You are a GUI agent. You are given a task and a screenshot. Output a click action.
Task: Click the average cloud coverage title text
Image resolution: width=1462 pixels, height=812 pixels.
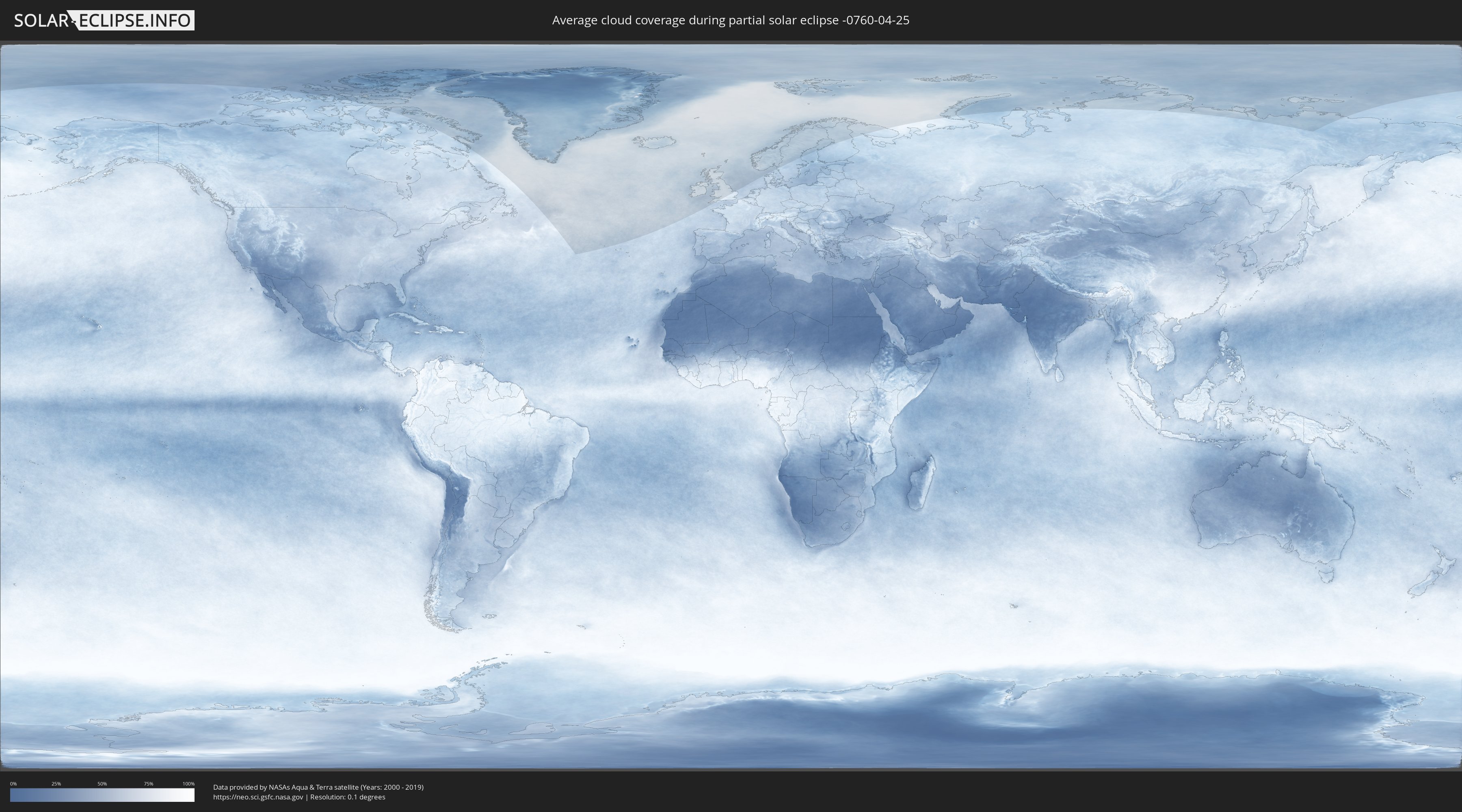(731, 20)
